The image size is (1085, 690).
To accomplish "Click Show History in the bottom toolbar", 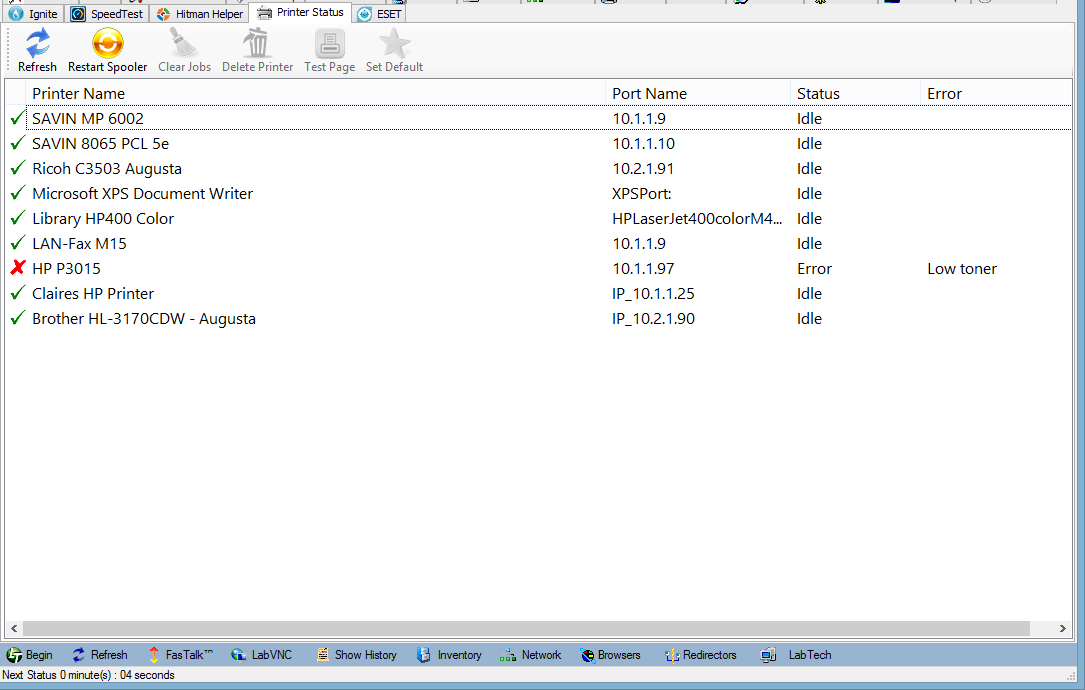I will click(356, 655).
